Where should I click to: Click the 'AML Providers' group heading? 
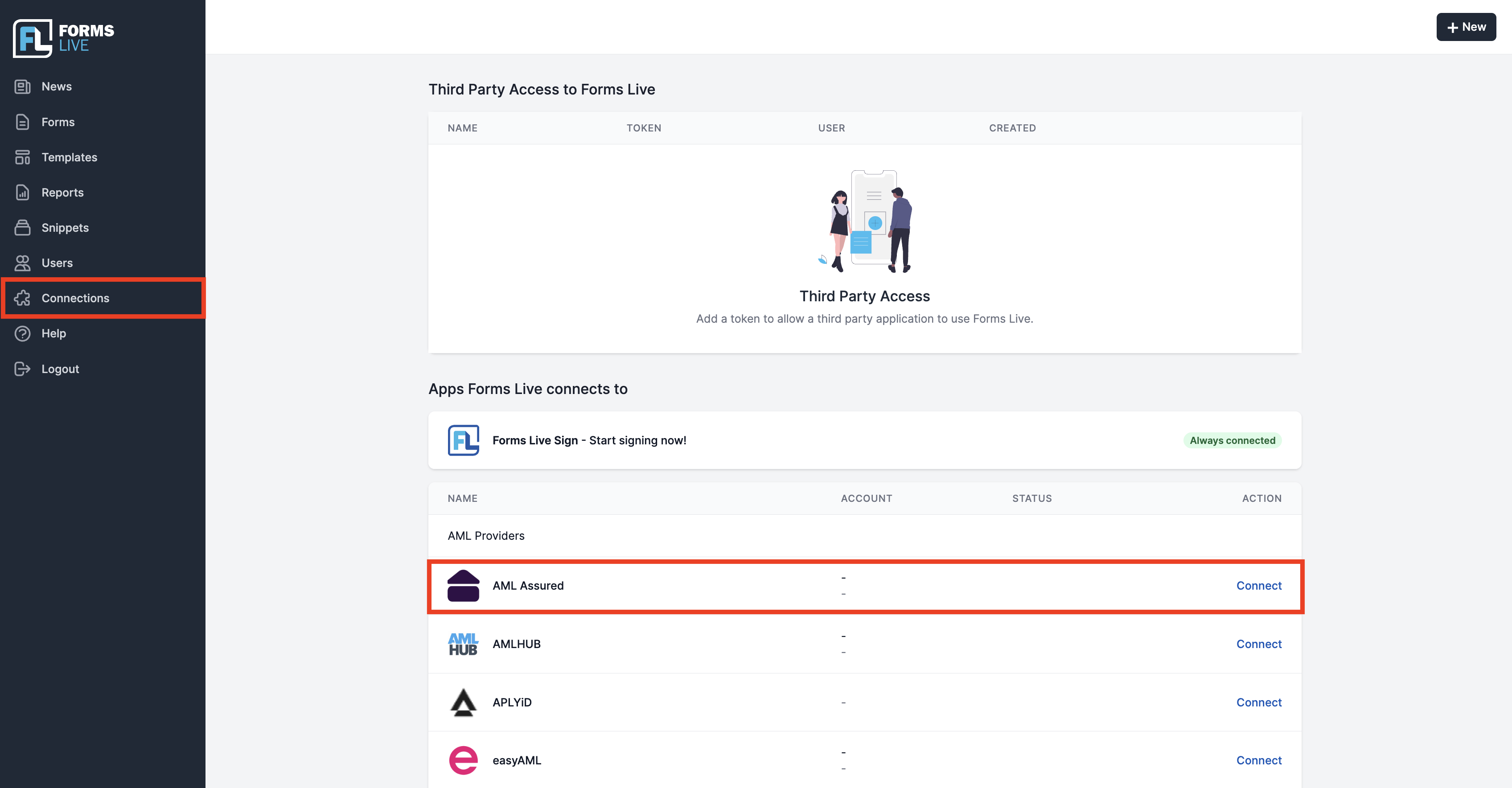click(x=486, y=536)
